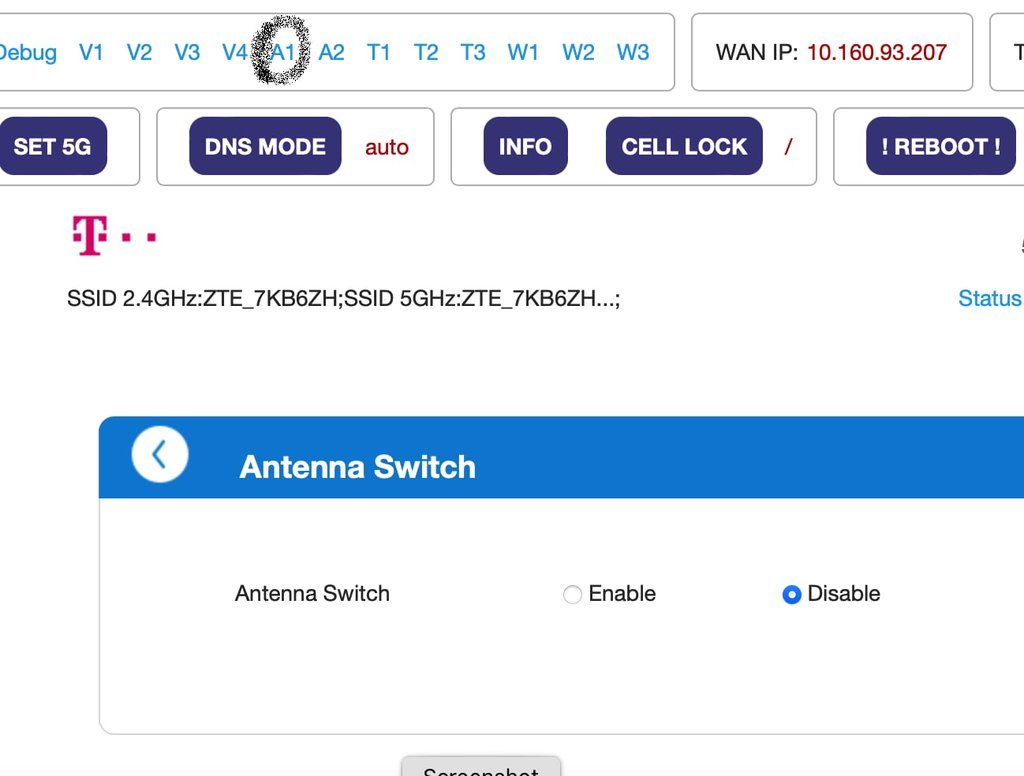
Task: Open the T1 shortcut link
Action: click(x=378, y=52)
